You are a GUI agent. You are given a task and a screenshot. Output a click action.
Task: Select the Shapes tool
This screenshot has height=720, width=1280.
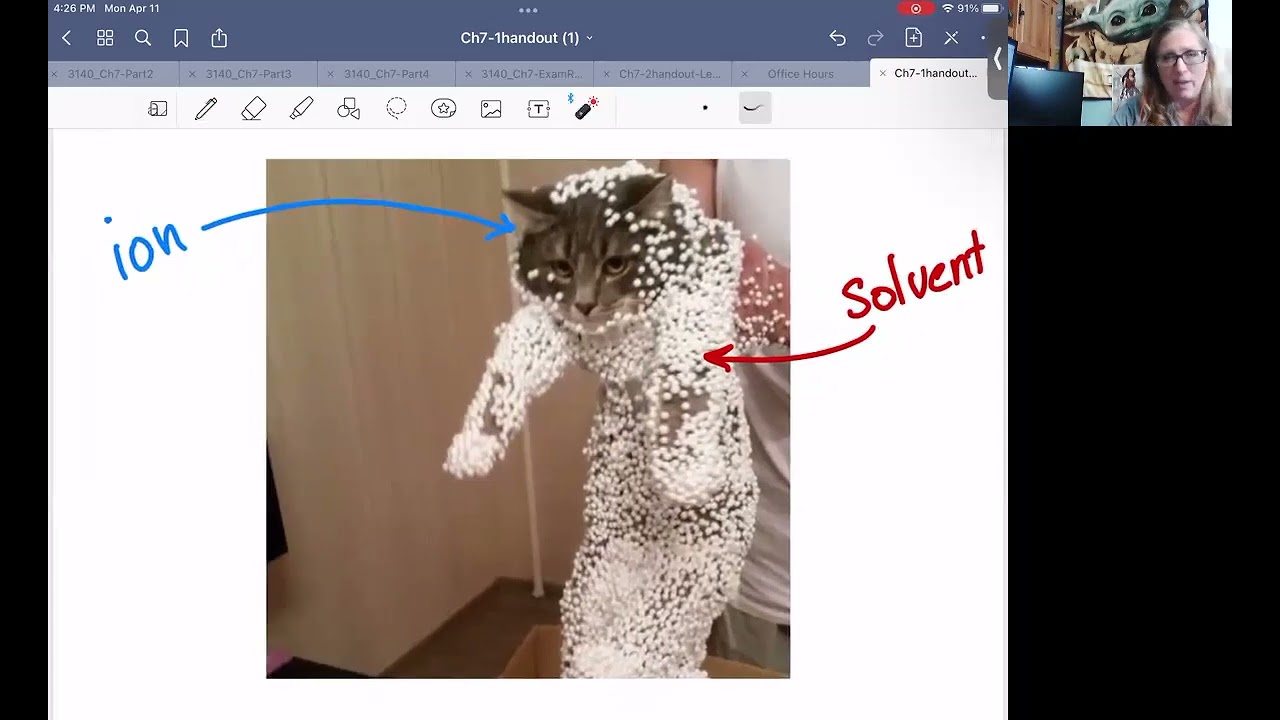pos(348,109)
